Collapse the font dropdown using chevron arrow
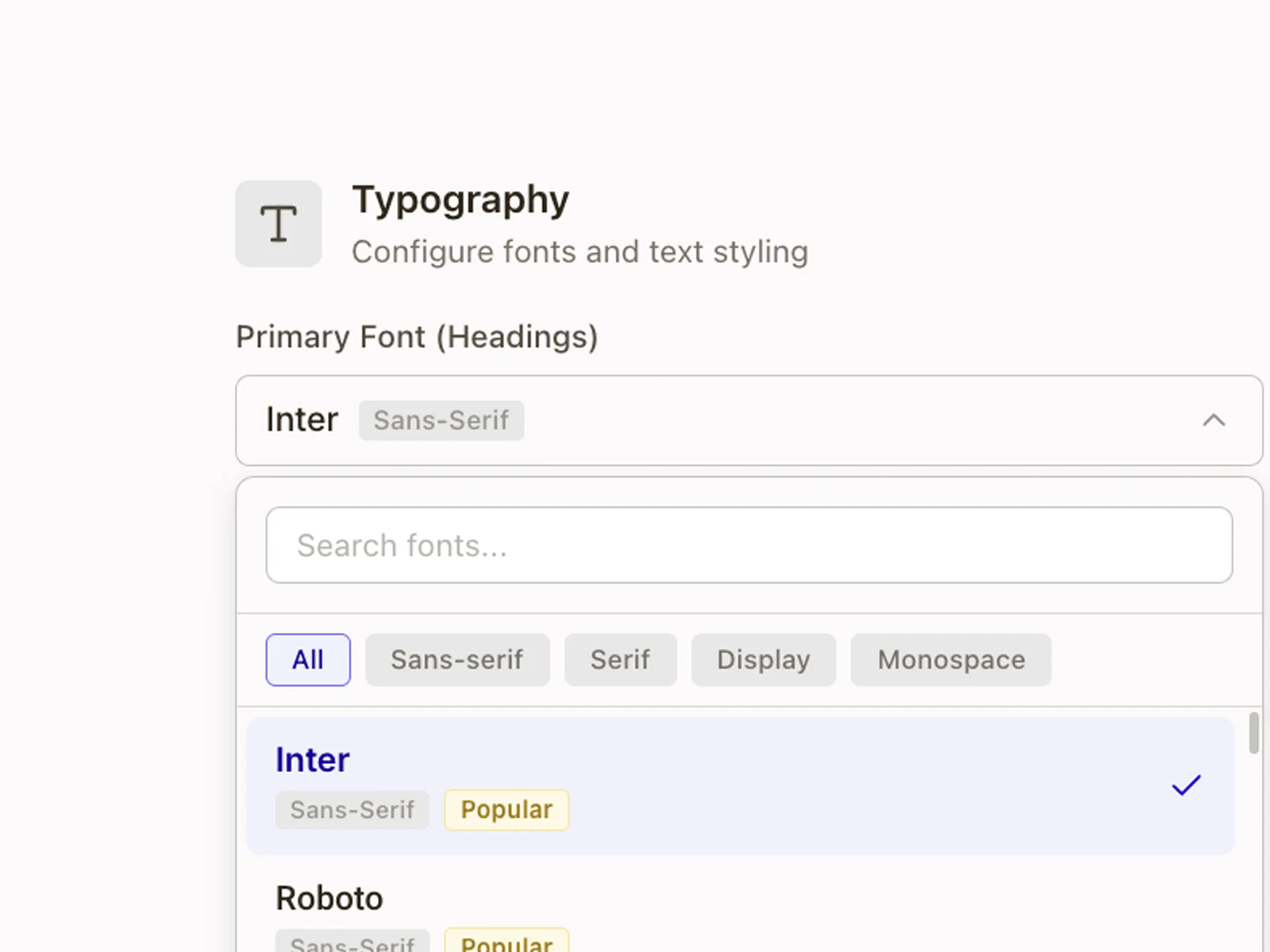The height and width of the screenshot is (952, 1270). click(1213, 420)
